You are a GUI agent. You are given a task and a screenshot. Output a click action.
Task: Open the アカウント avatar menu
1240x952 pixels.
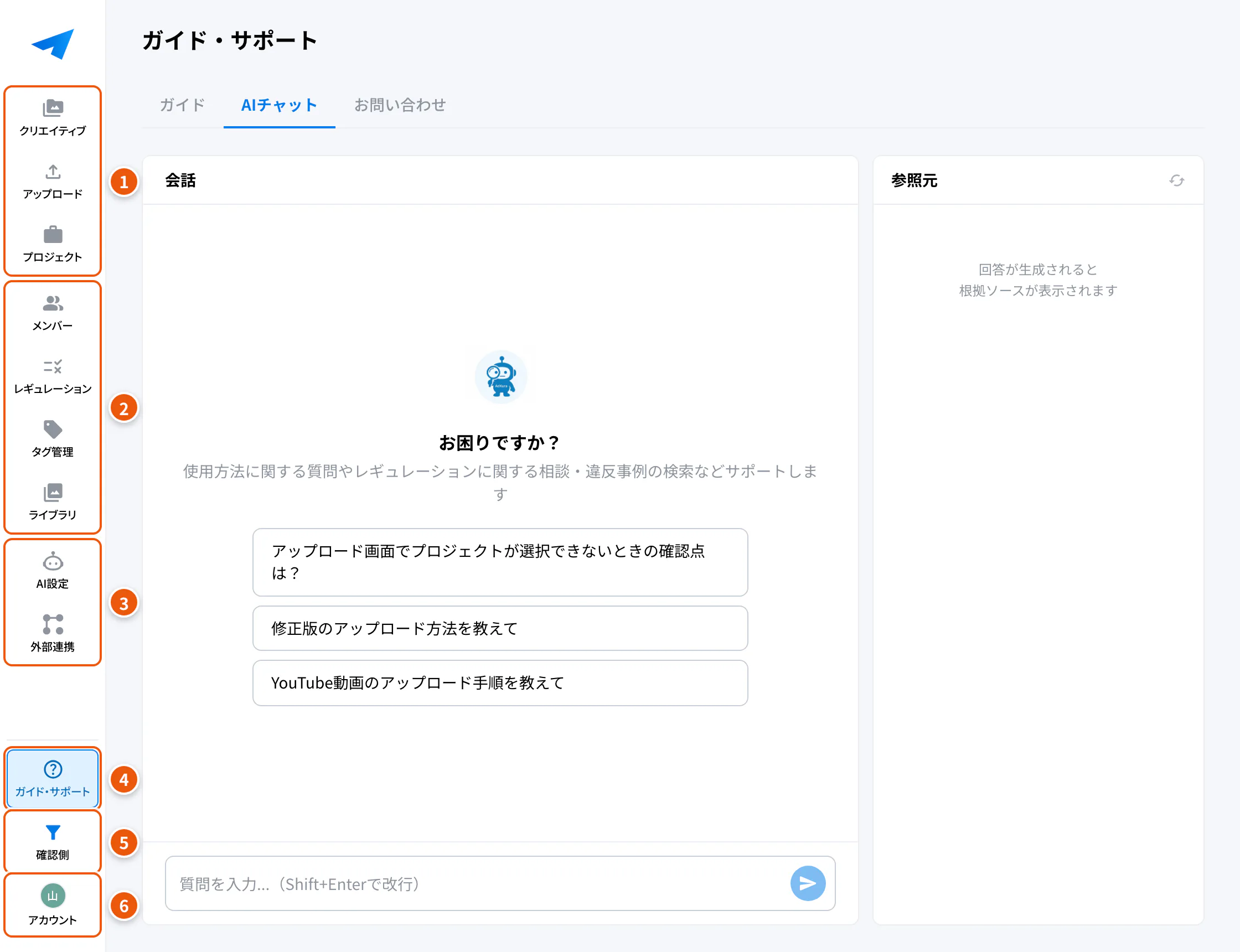[53, 896]
